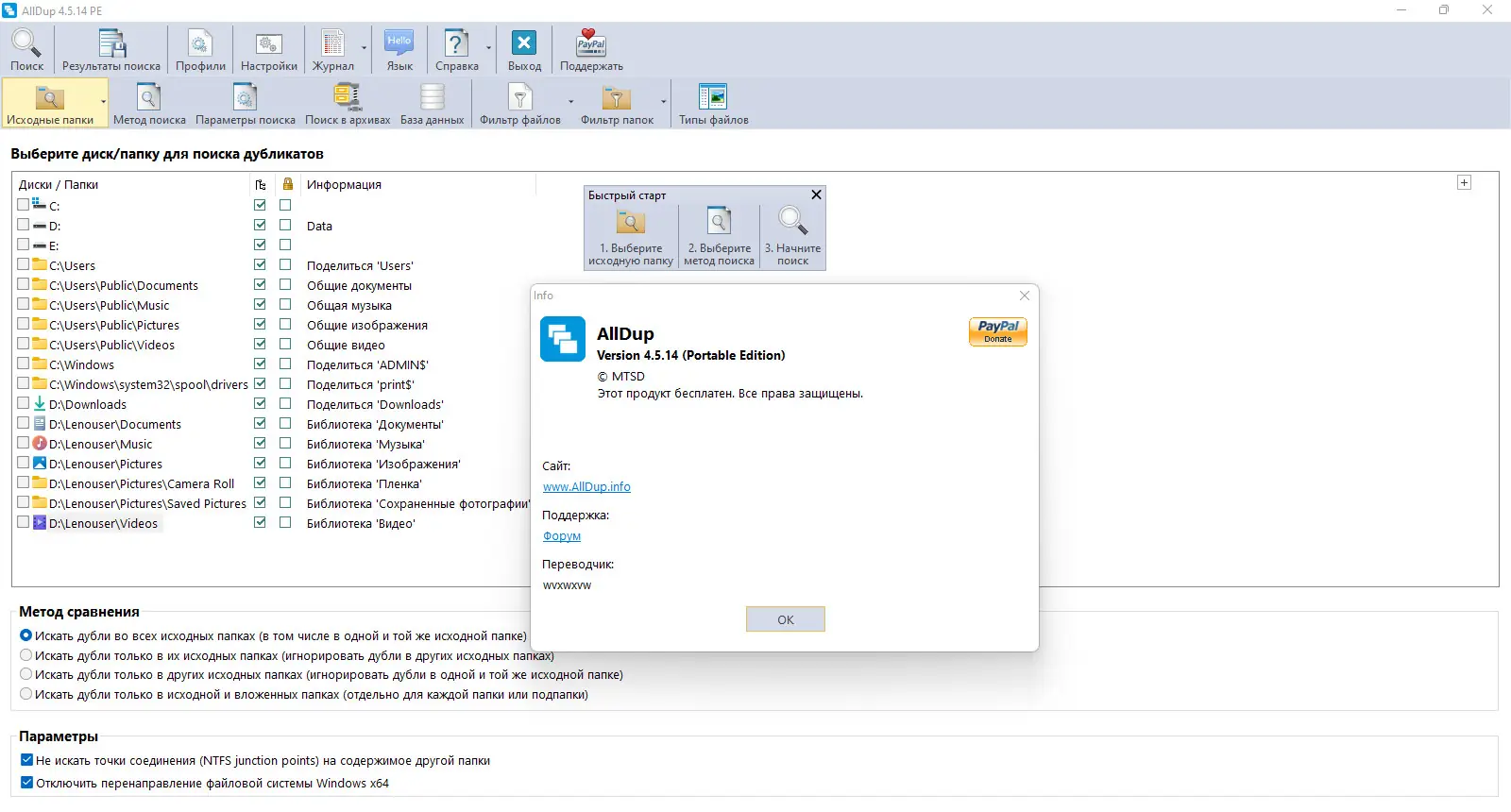
Task: Select the D:\Lenouser\Music folder row
Action: (100, 444)
